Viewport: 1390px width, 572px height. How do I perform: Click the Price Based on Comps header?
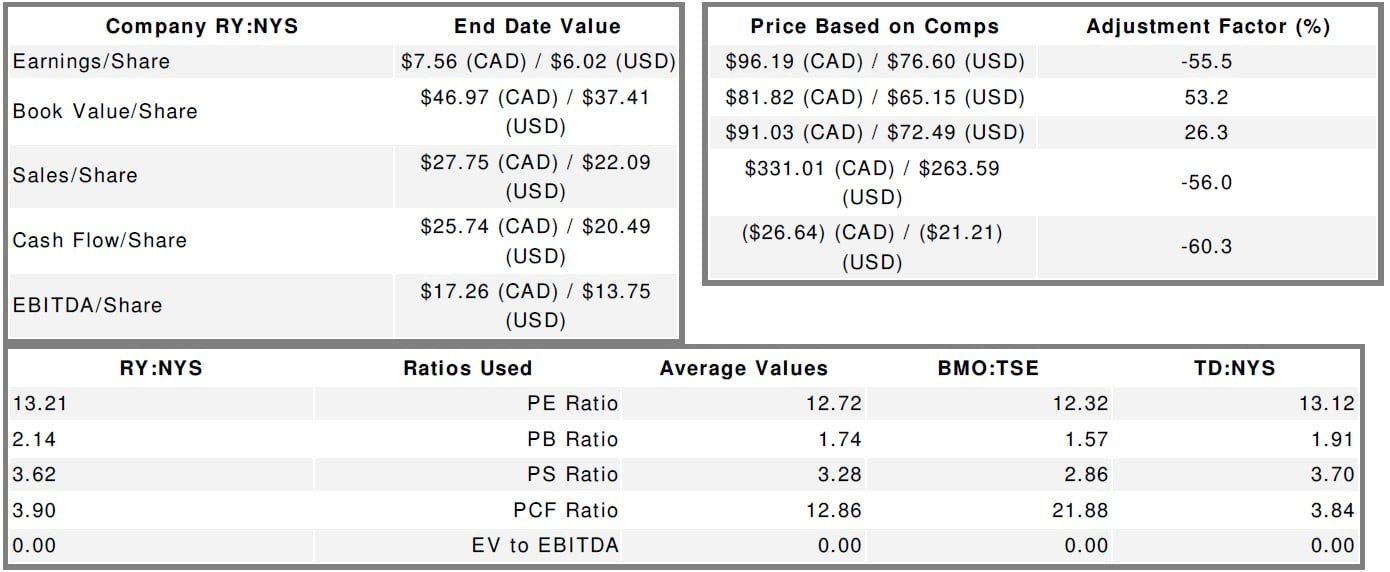click(x=874, y=27)
